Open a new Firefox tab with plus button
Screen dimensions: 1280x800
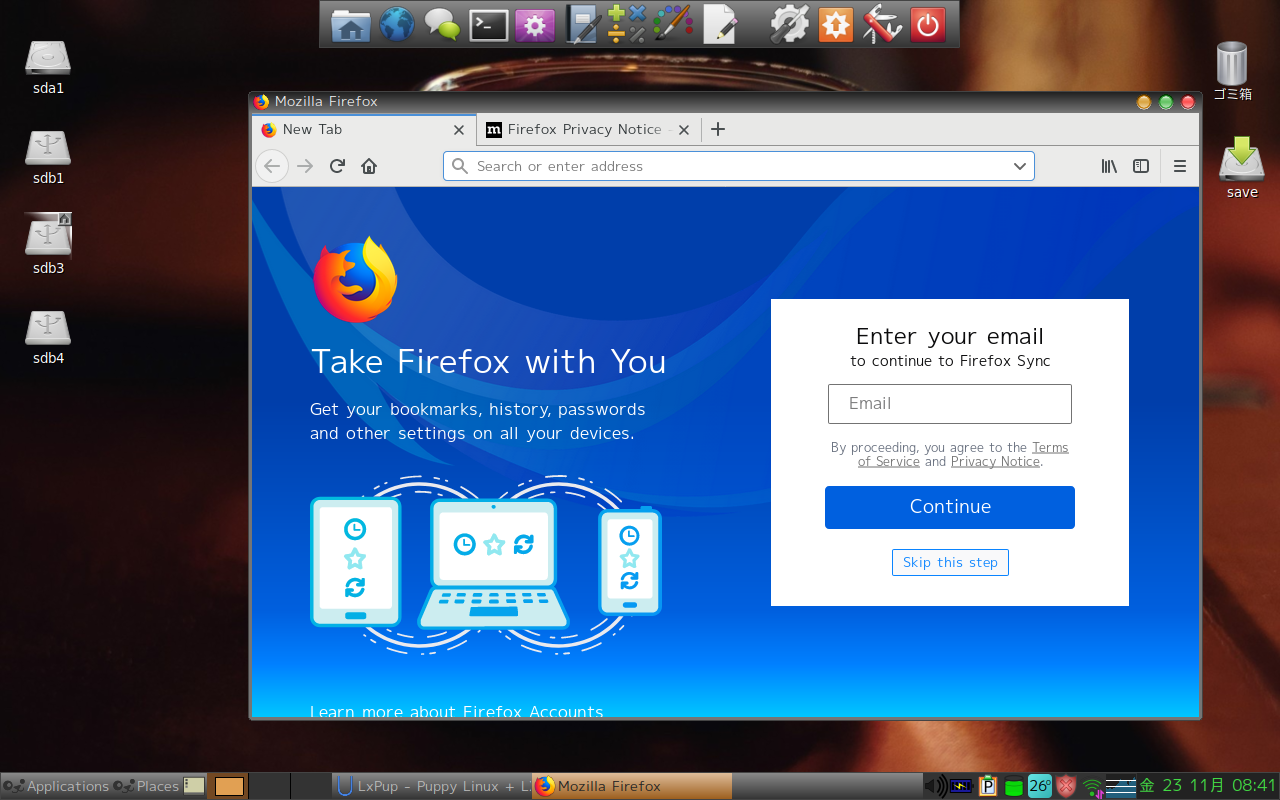(717, 129)
